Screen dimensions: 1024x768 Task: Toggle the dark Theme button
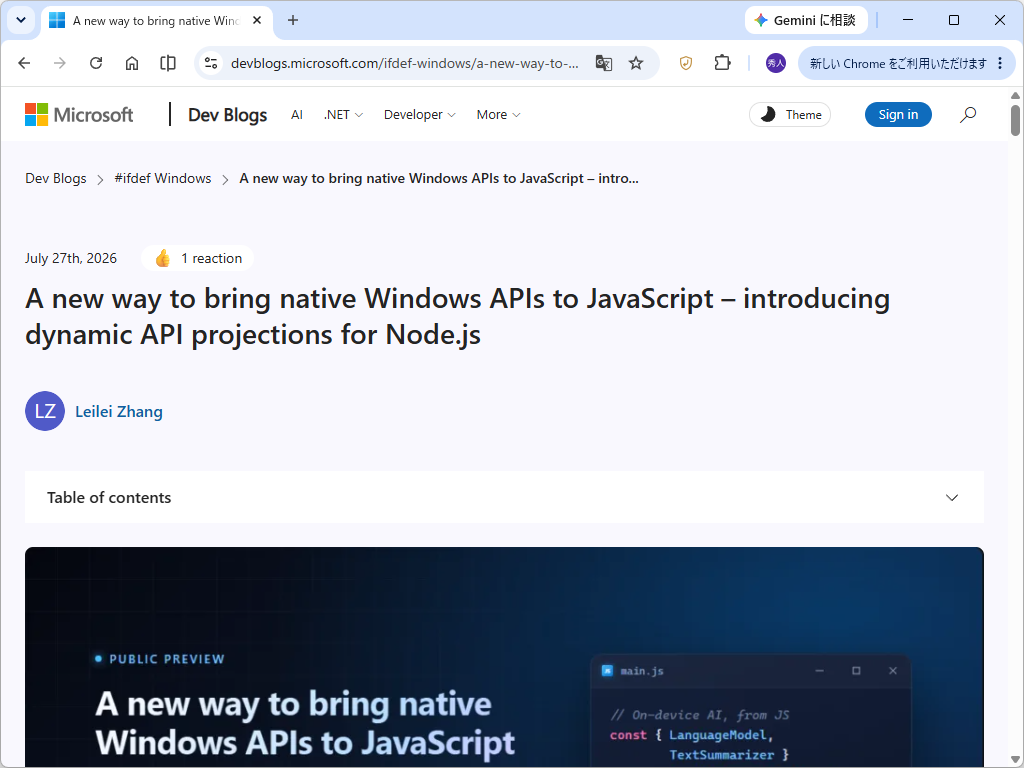click(790, 115)
